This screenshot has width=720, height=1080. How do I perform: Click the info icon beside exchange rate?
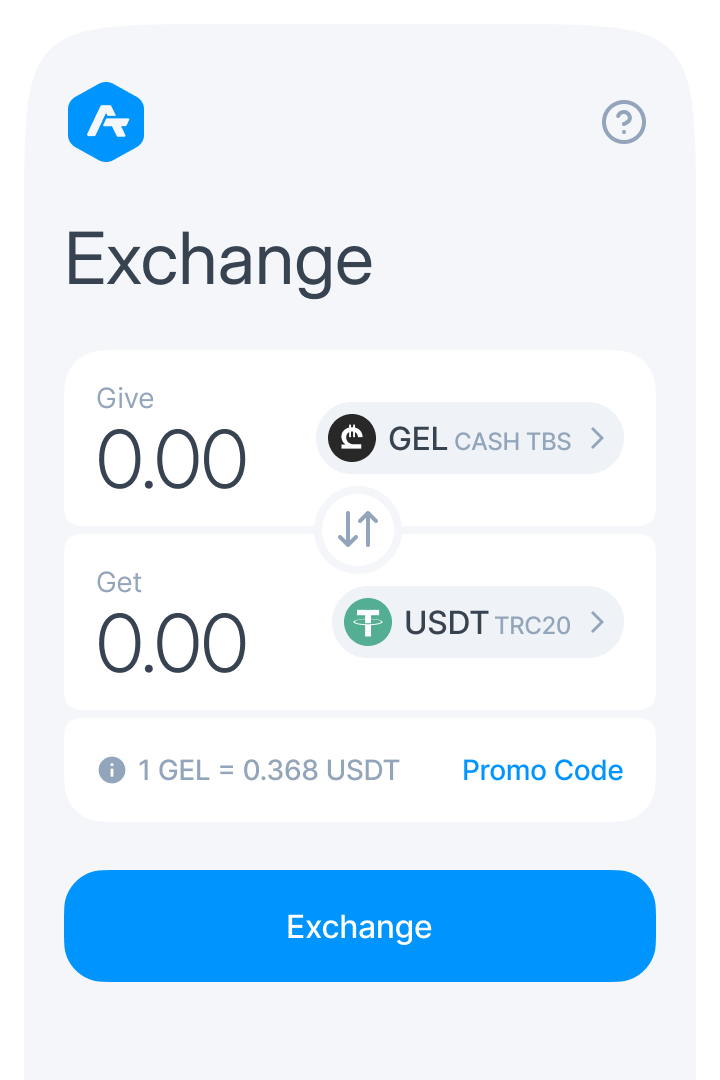click(112, 770)
